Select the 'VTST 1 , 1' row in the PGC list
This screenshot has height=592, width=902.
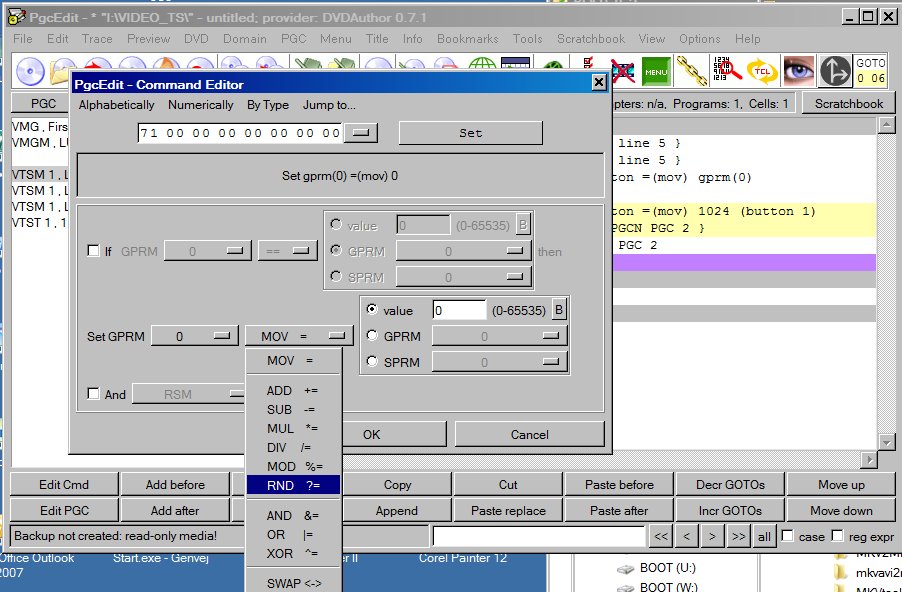click(39, 222)
